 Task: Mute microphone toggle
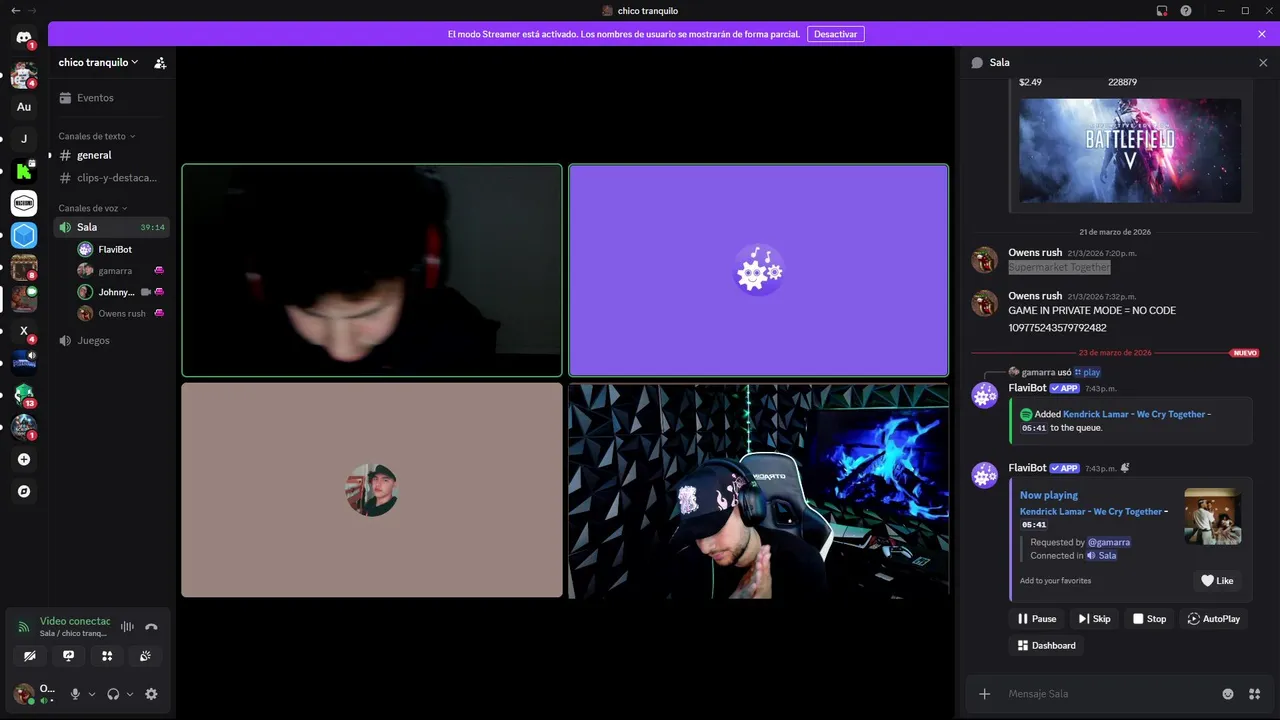click(x=75, y=694)
